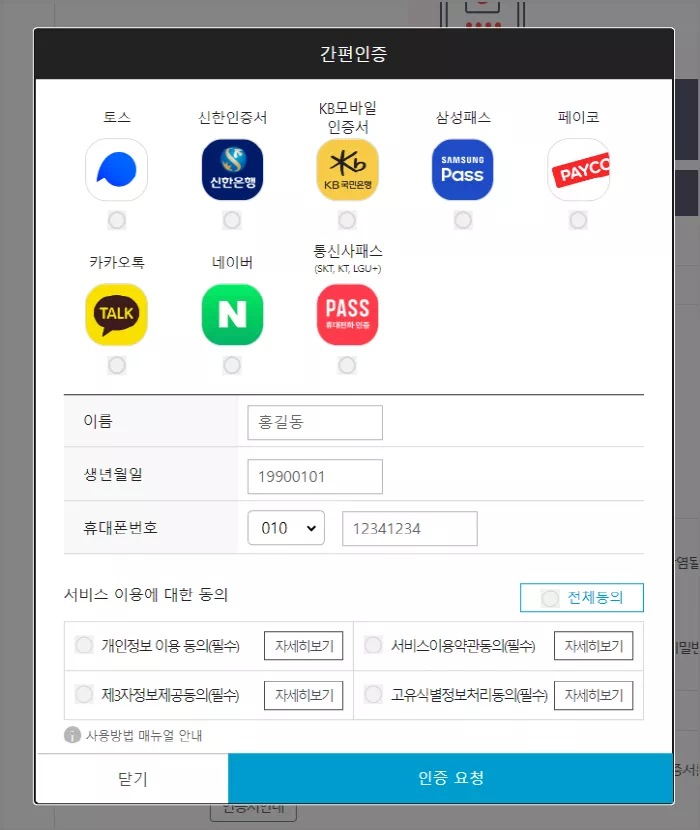This screenshot has width=700, height=830.
Task: Select the radio button under 통신사패스
Action: click(x=347, y=365)
